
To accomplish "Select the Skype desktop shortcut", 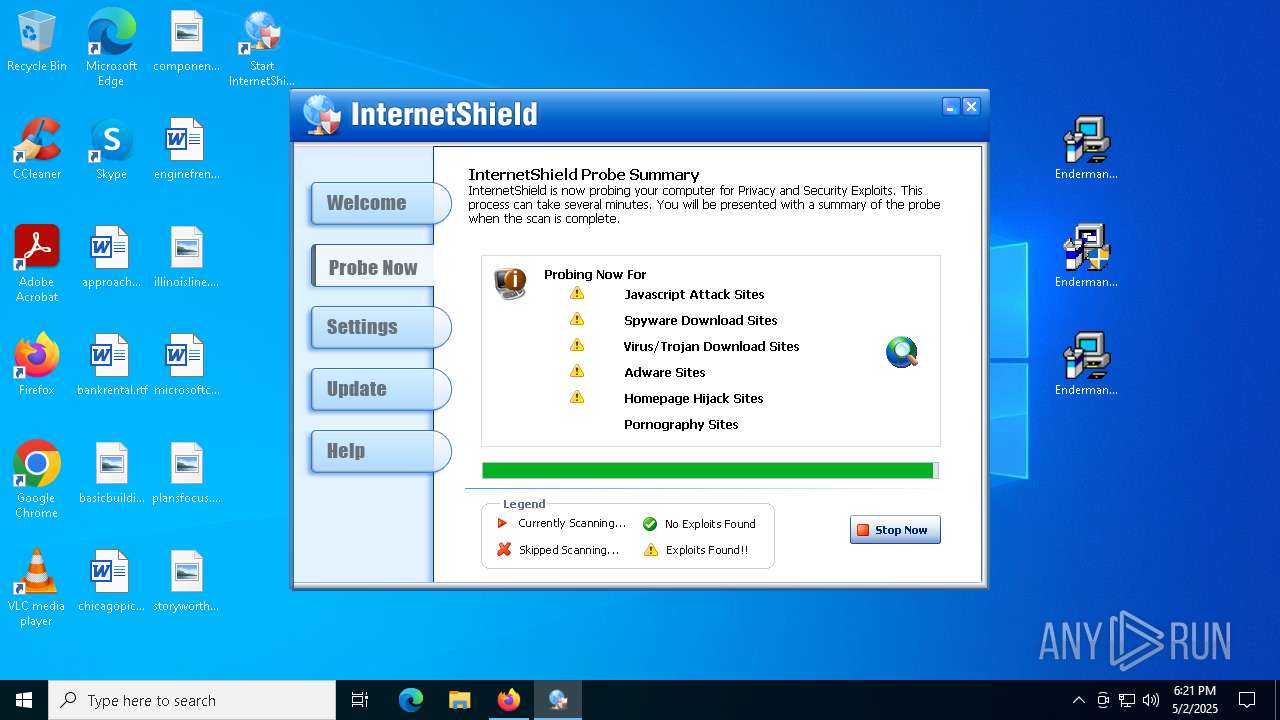I will pyautogui.click(x=111, y=150).
